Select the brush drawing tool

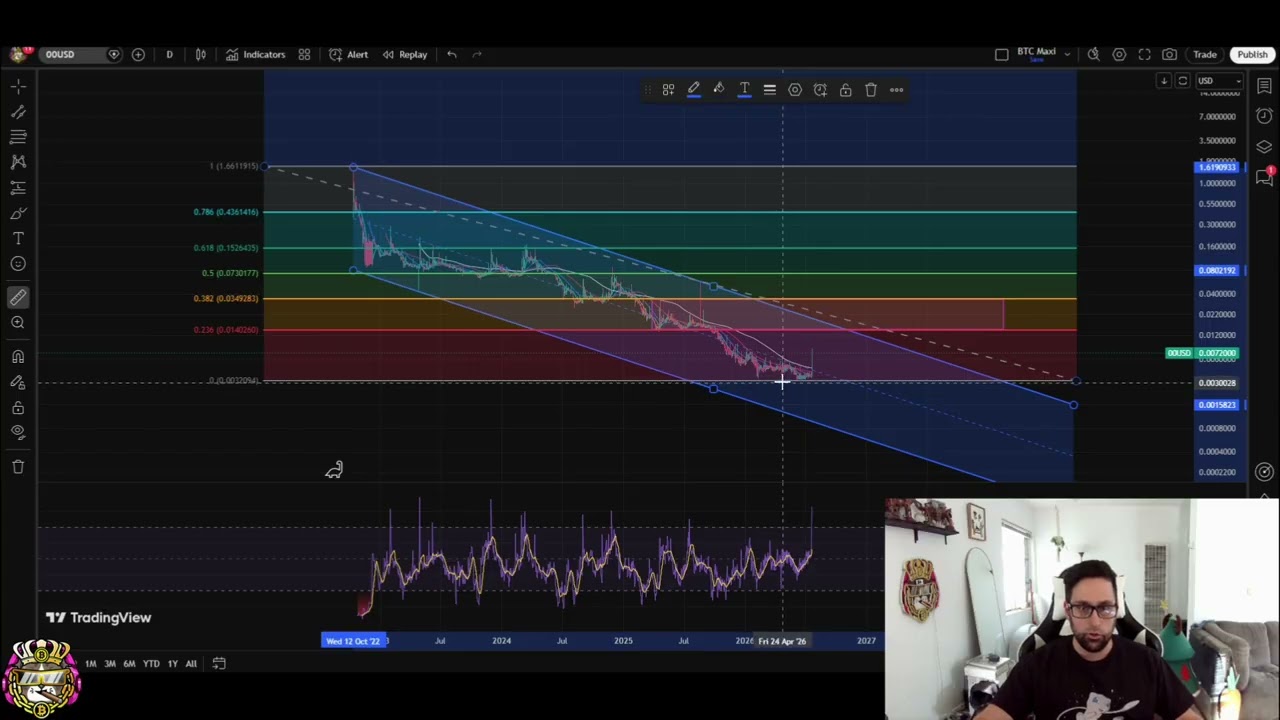pyautogui.click(x=18, y=213)
